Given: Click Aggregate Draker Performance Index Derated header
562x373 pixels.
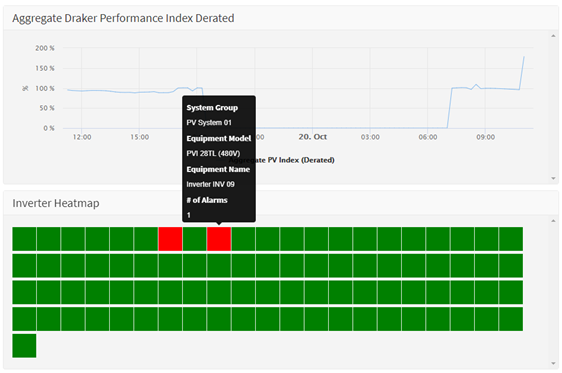Looking at the screenshot, I should [123, 18].
